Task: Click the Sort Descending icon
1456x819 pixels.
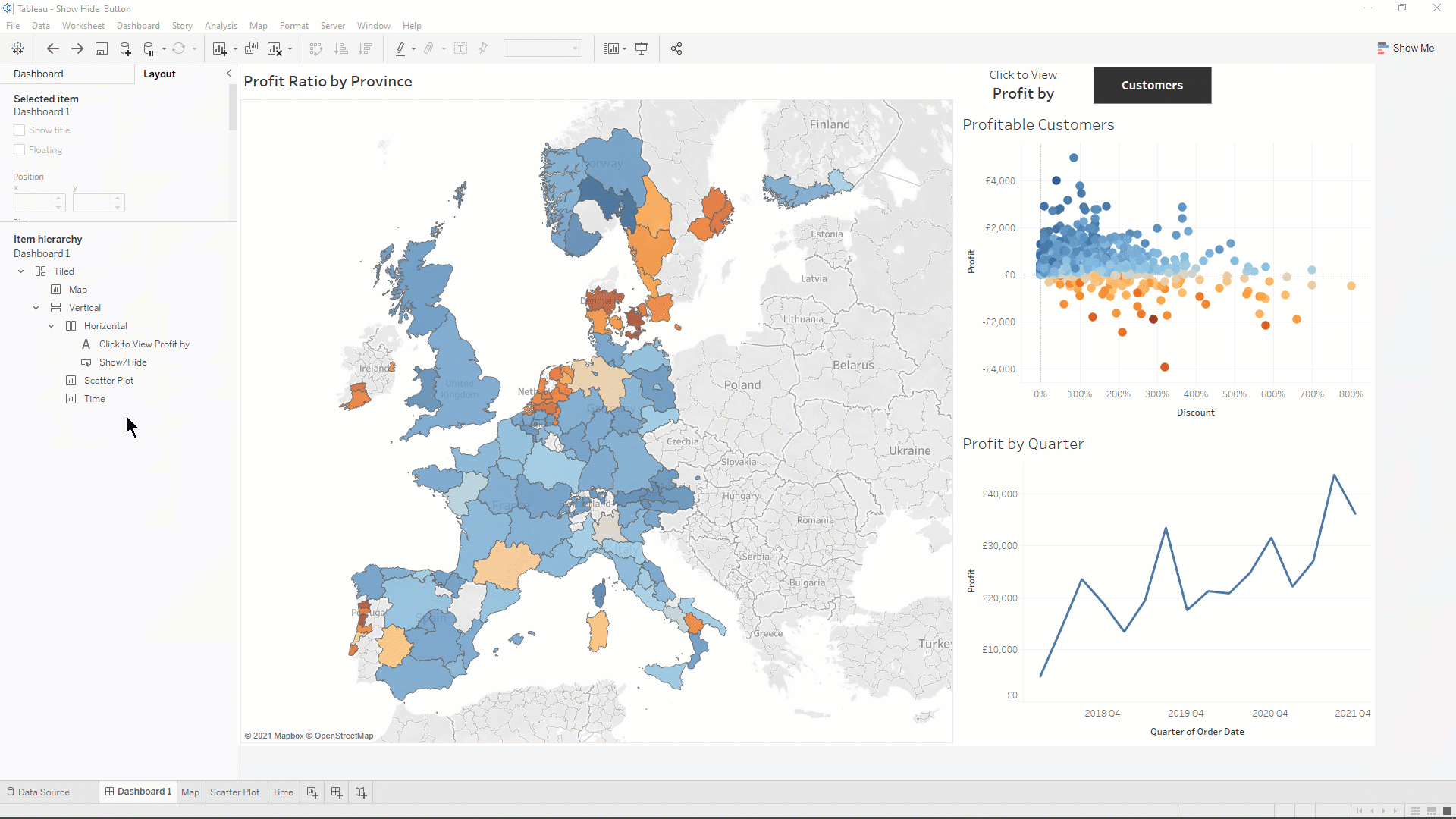Action: click(x=366, y=49)
